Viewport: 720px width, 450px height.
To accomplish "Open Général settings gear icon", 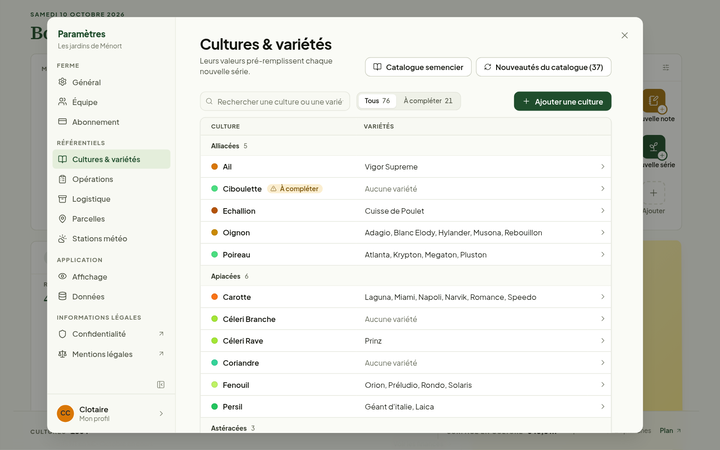I will tap(62, 82).
